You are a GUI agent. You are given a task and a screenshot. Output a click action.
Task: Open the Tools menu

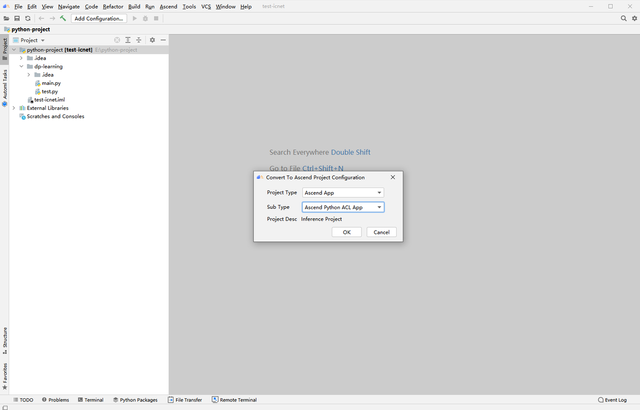coord(189,7)
